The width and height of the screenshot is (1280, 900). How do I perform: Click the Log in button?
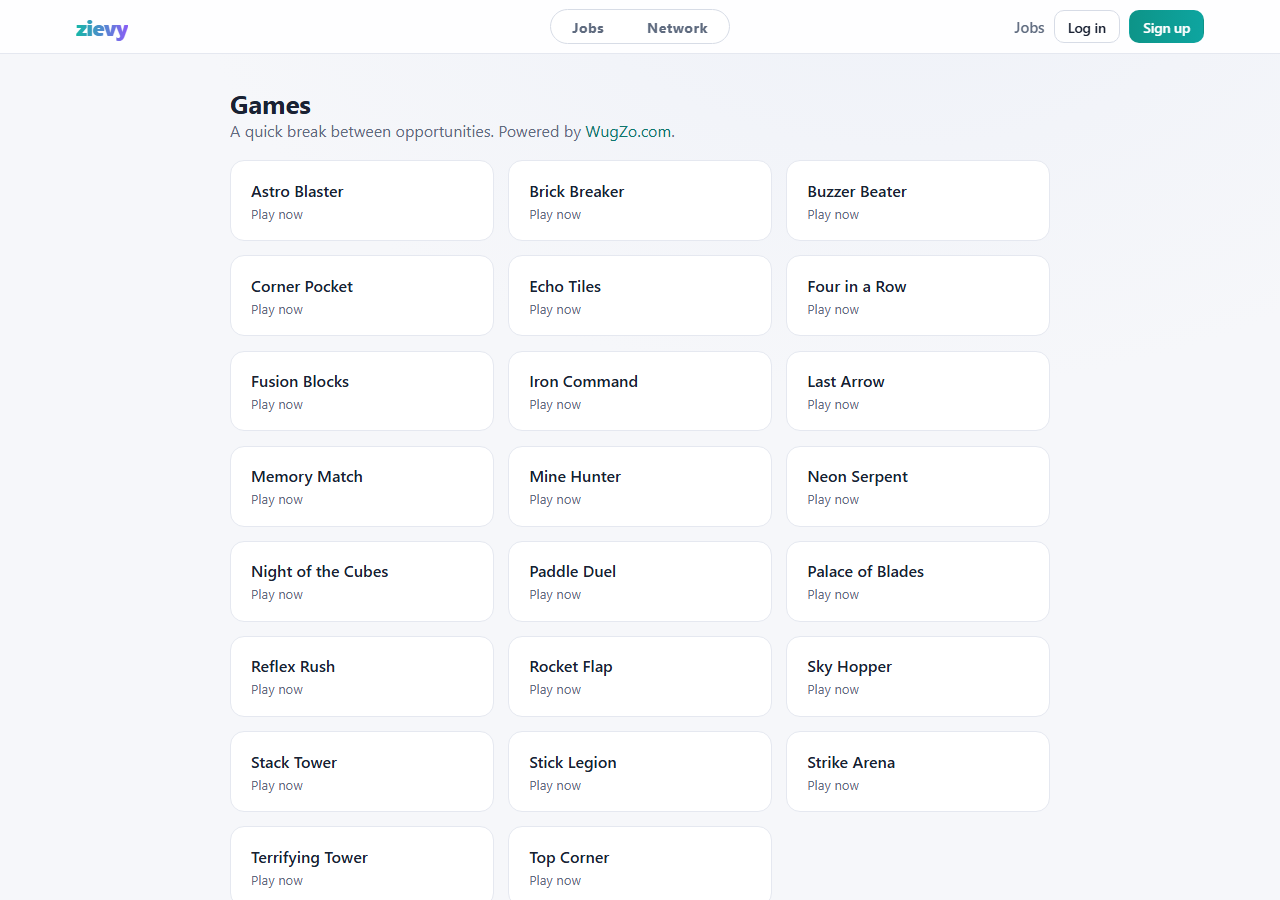(1087, 27)
